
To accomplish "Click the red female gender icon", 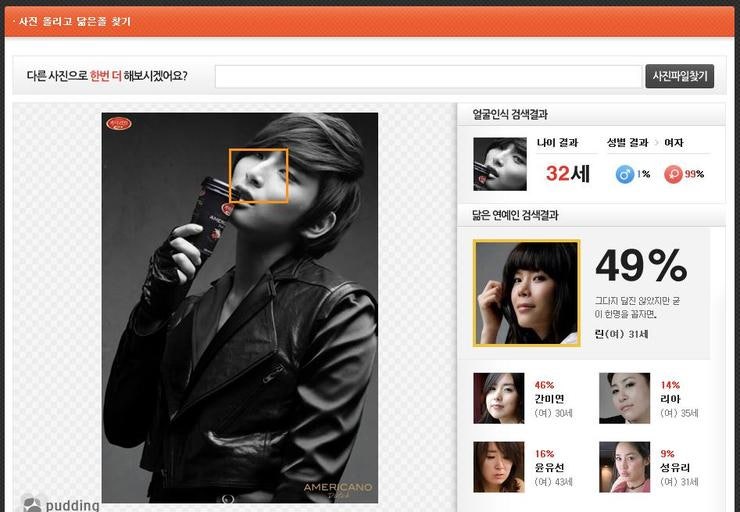I will pyautogui.click(x=674, y=174).
